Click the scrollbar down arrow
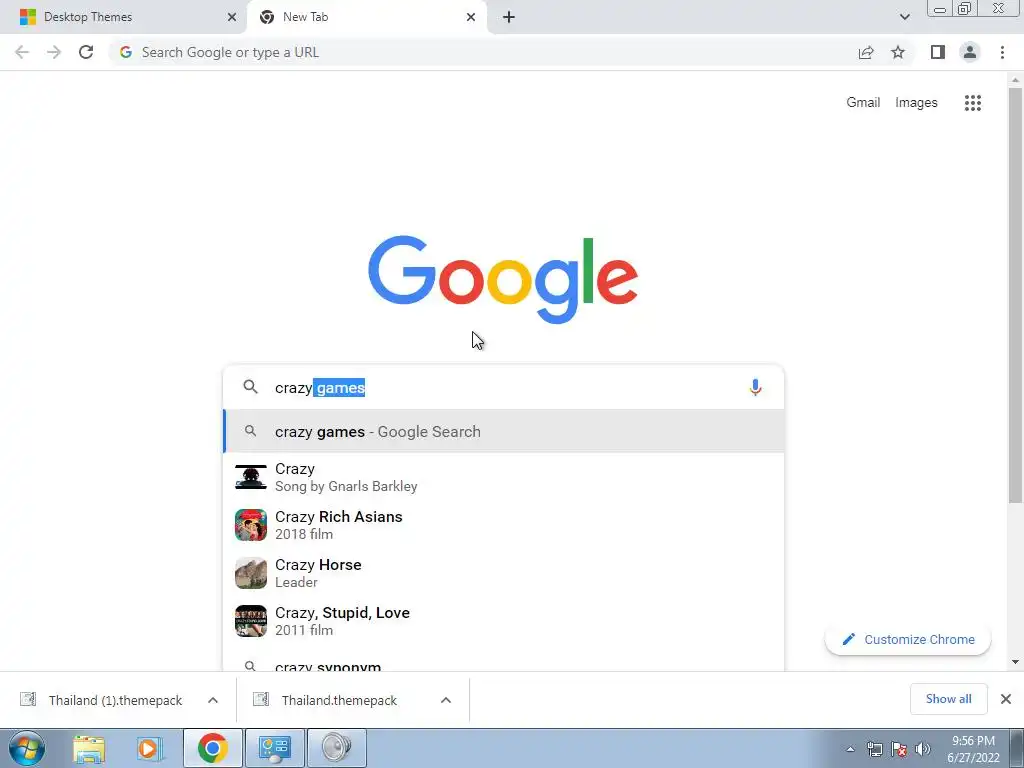The image size is (1024, 768). pos(1015,662)
